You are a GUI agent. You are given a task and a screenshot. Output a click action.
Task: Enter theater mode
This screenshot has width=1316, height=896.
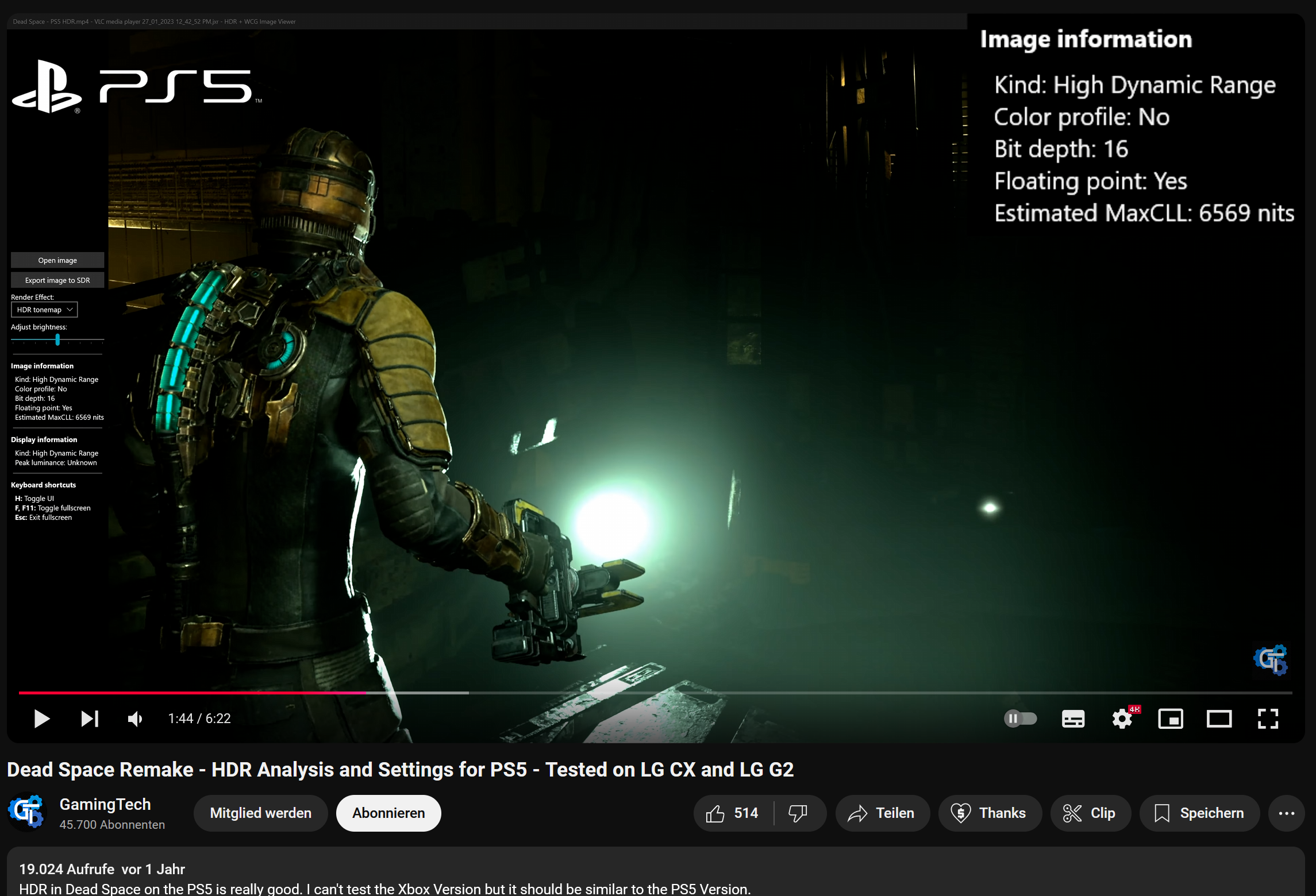coord(1219,719)
